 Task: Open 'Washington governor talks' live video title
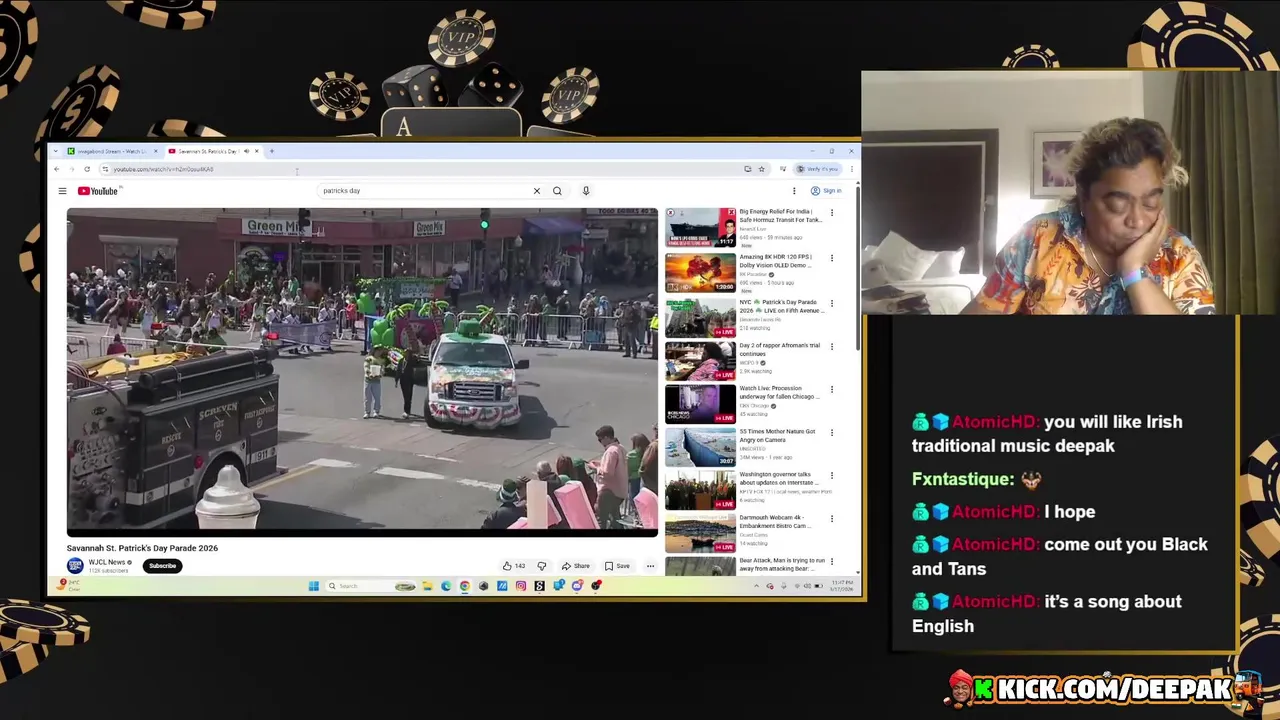[778, 478]
